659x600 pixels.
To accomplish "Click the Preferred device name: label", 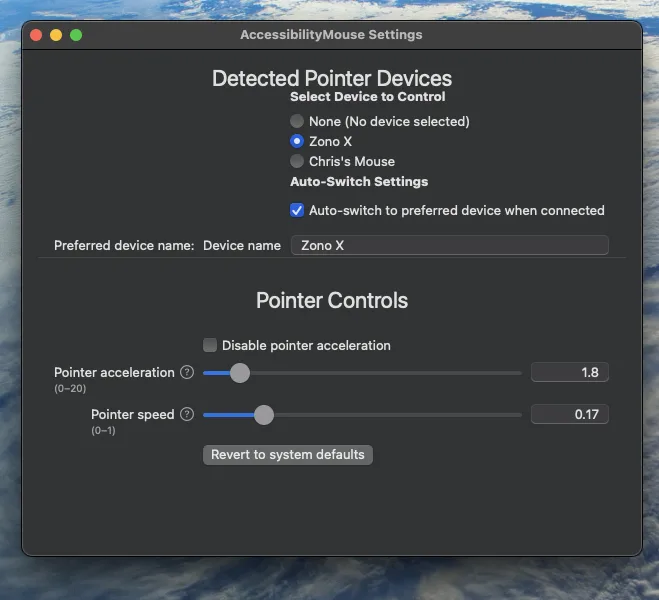I will 124,245.
